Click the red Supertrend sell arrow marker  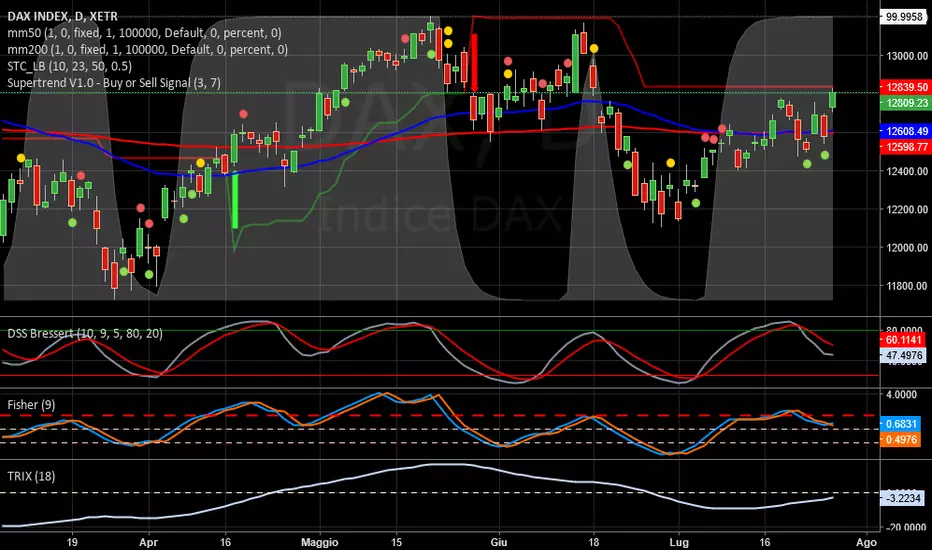click(474, 63)
